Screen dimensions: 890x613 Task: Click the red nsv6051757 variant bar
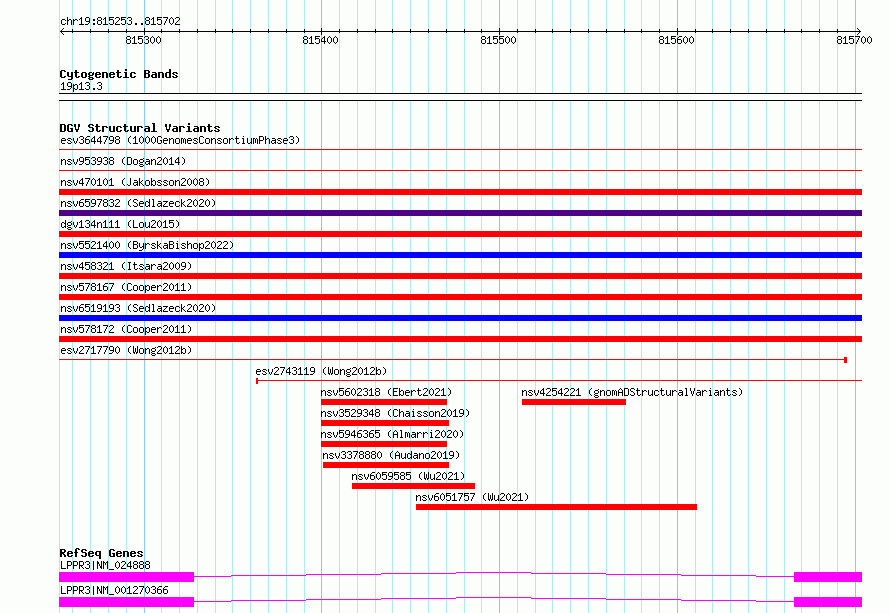(556, 507)
